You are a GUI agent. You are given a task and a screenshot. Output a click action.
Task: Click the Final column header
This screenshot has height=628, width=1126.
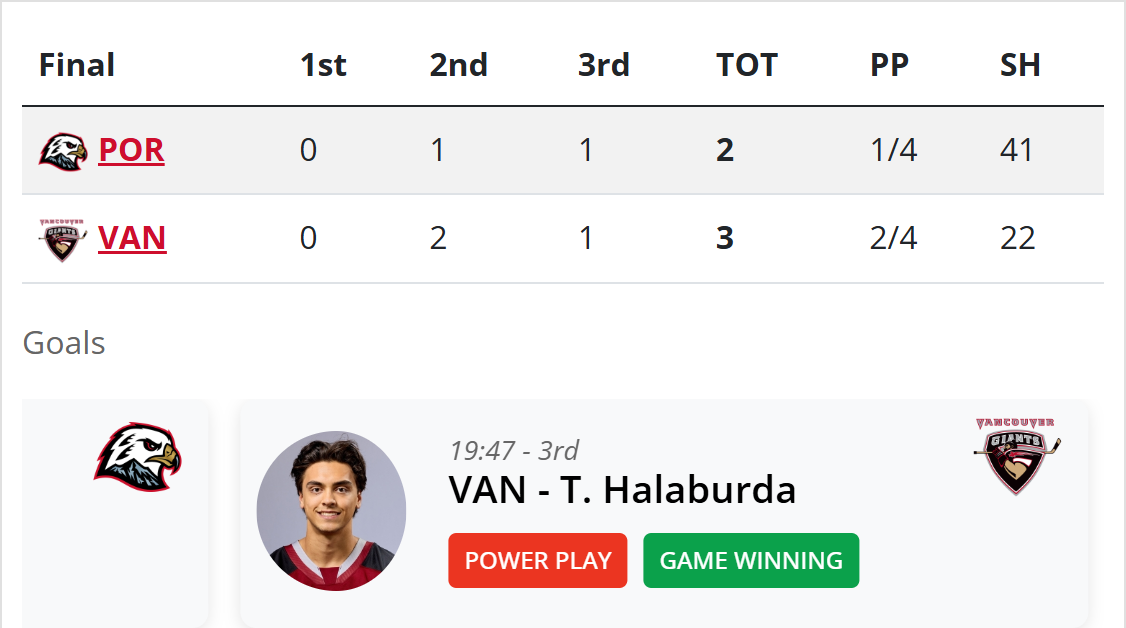click(77, 65)
